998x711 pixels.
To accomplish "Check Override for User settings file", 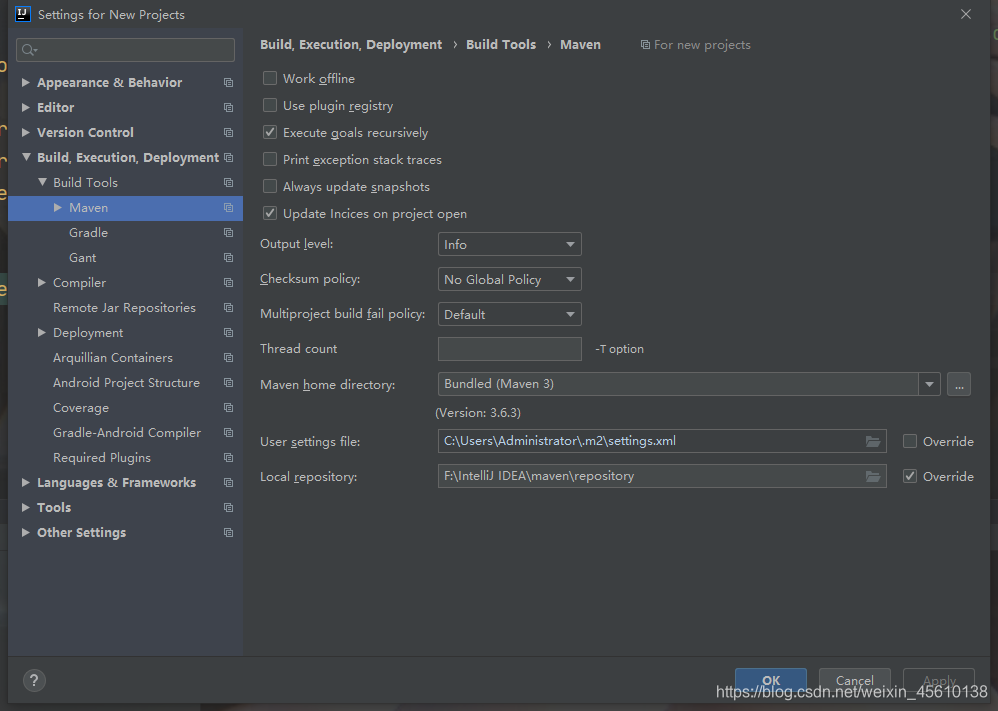I will (x=910, y=441).
